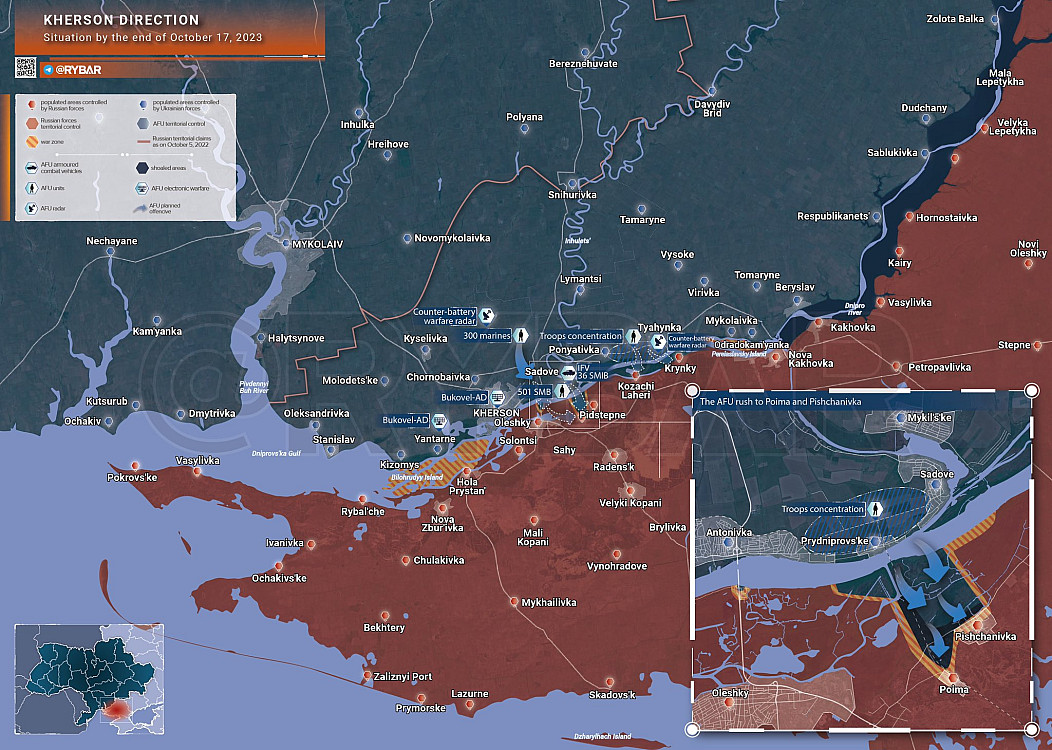Select counter-battery radar icon near Kyselivka
Screen dimensions: 1052x750
point(487,315)
